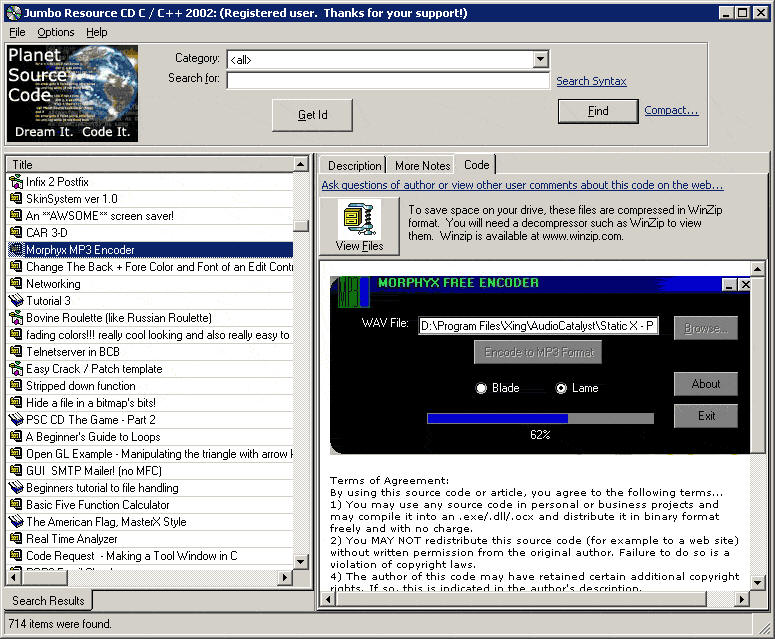Switch to the More Notes tab
775x639 pixels.
[423, 166]
